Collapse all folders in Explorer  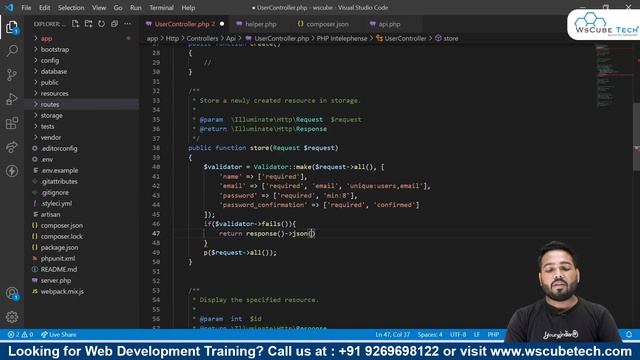pyautogui.click(x=114, y=24)
